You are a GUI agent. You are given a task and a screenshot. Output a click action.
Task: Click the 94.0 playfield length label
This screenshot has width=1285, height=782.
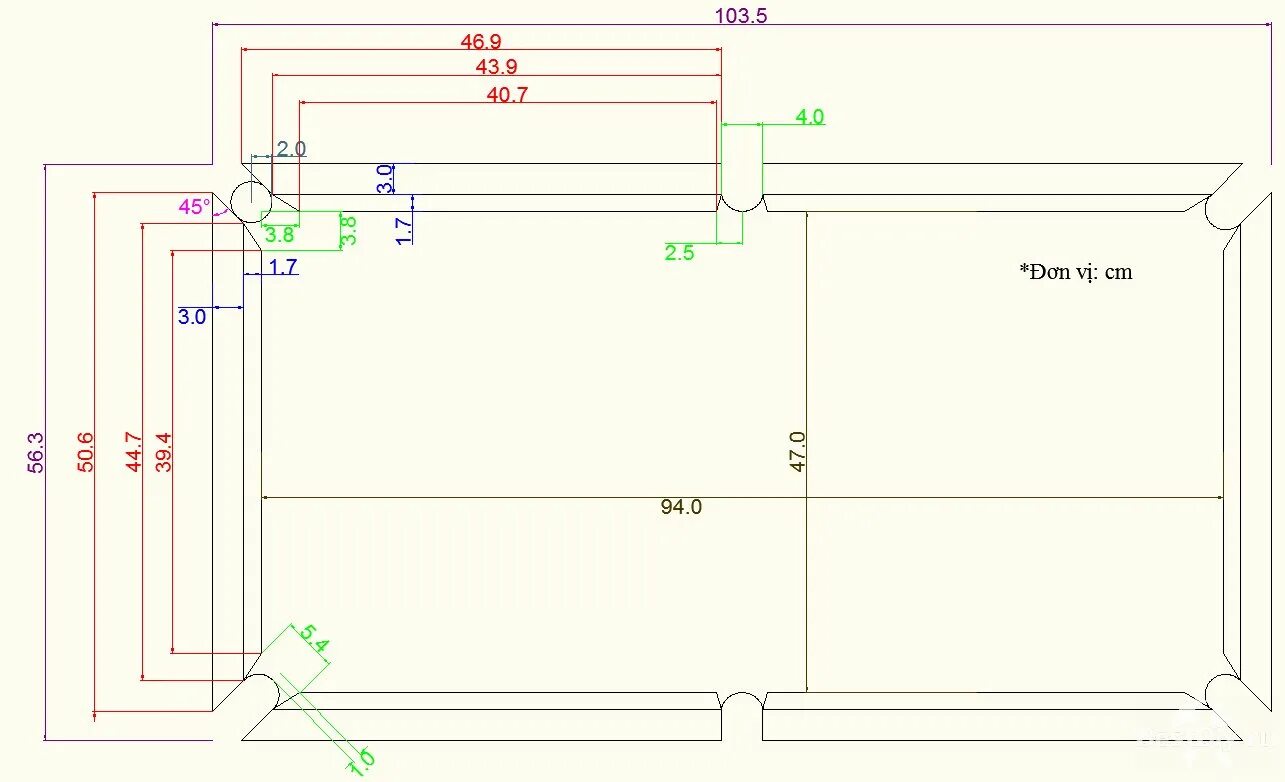click(x=681, y=507)
